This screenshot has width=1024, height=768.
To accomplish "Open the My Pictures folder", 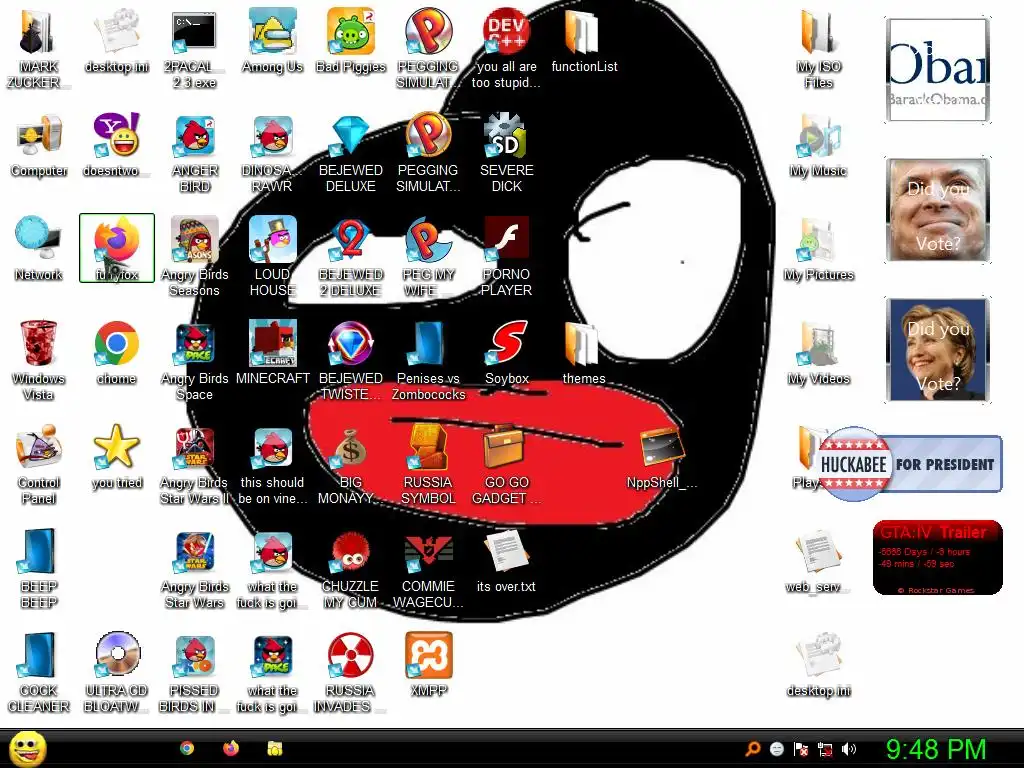I will tap(818, 250).
